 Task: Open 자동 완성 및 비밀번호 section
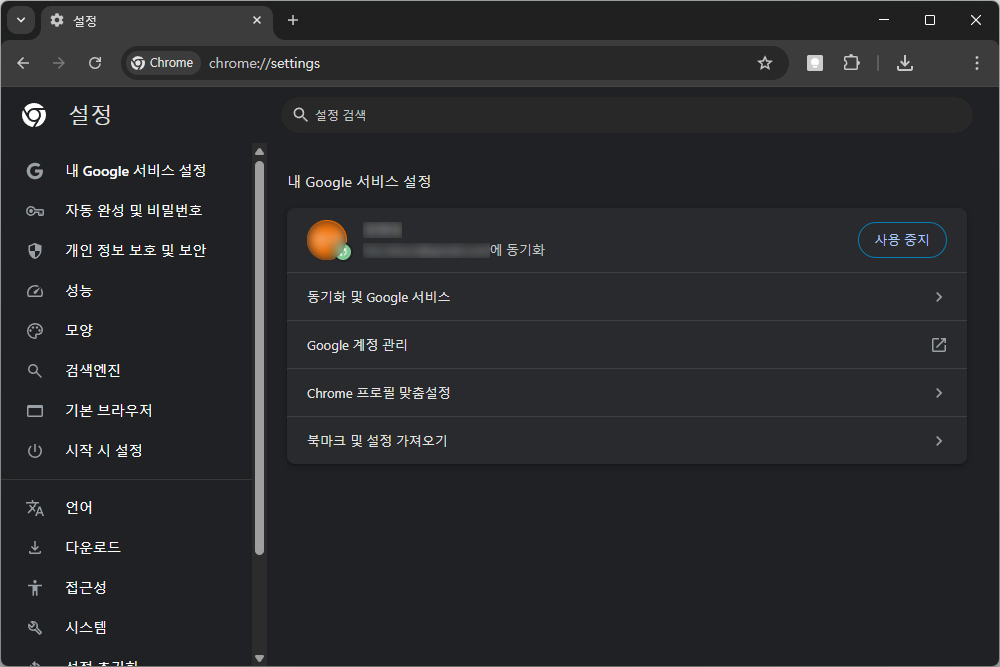click(x=128, y=210)
